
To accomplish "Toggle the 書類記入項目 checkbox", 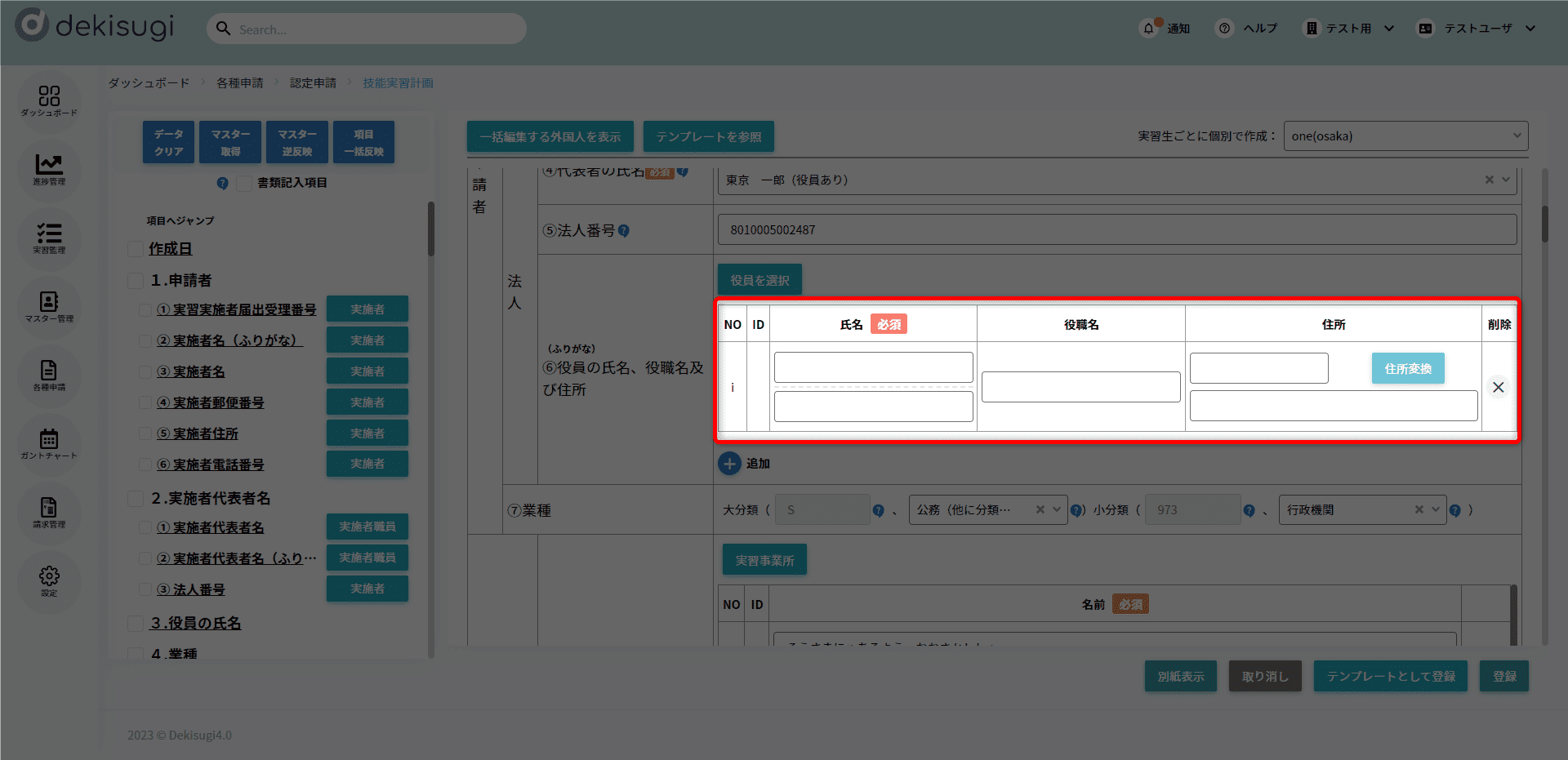I will [x=243, y=183].
